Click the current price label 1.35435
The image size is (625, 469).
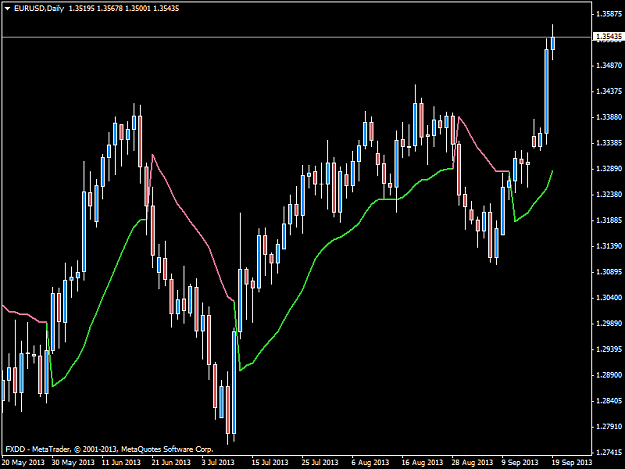point(609,37)
